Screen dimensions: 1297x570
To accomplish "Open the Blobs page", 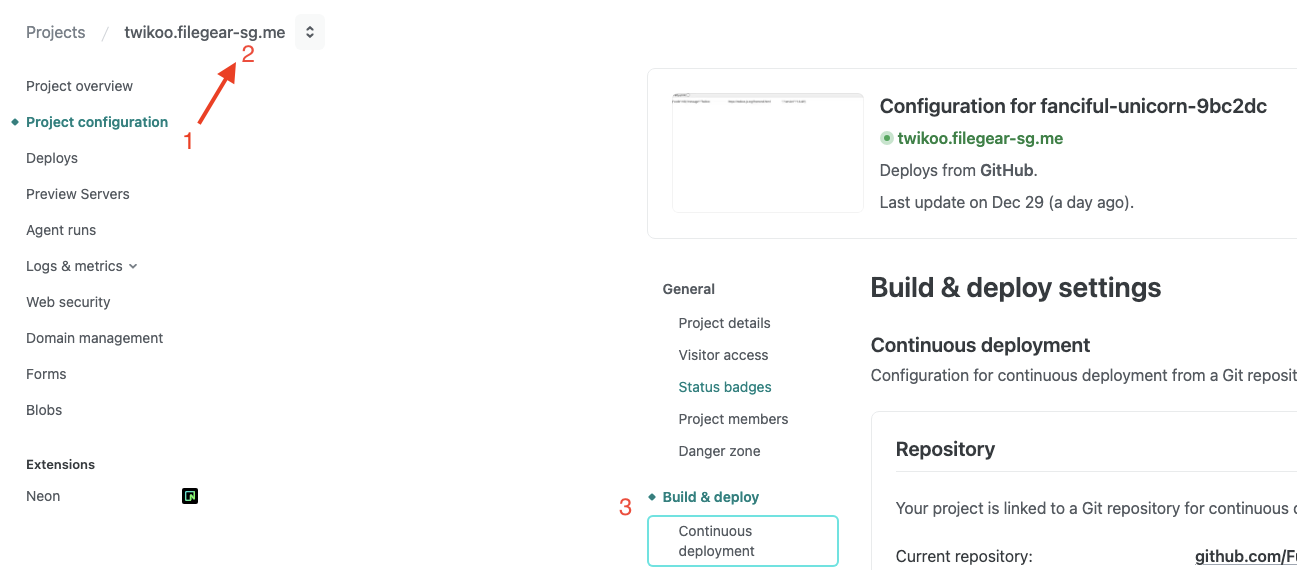I will 44,410.
